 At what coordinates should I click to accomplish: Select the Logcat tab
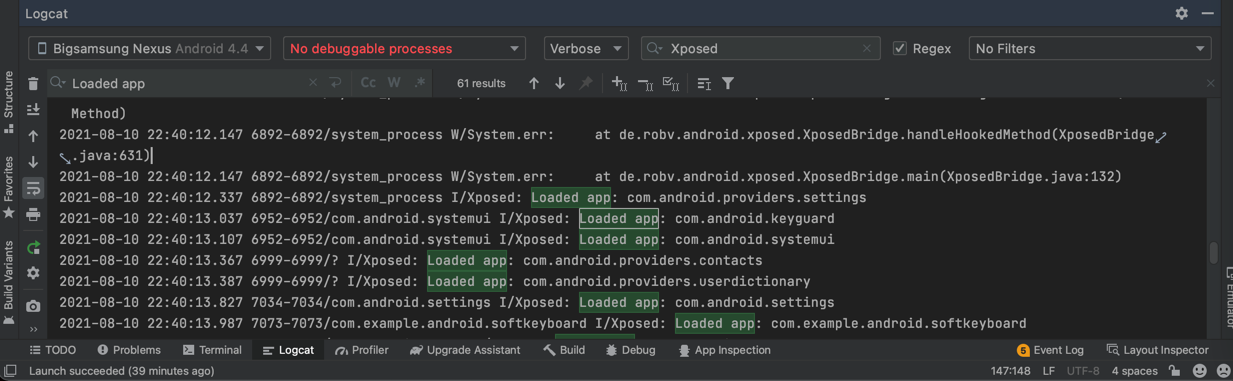288,350
